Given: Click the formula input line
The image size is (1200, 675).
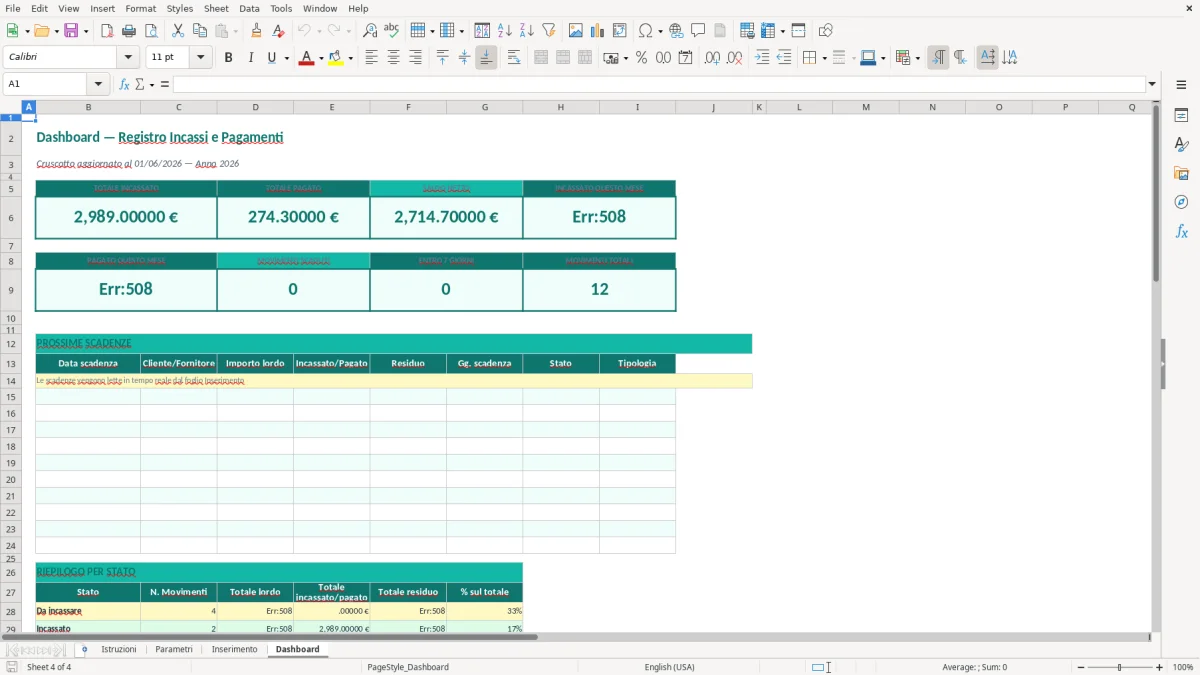Looking at the screenshot, I should [659, 84].
